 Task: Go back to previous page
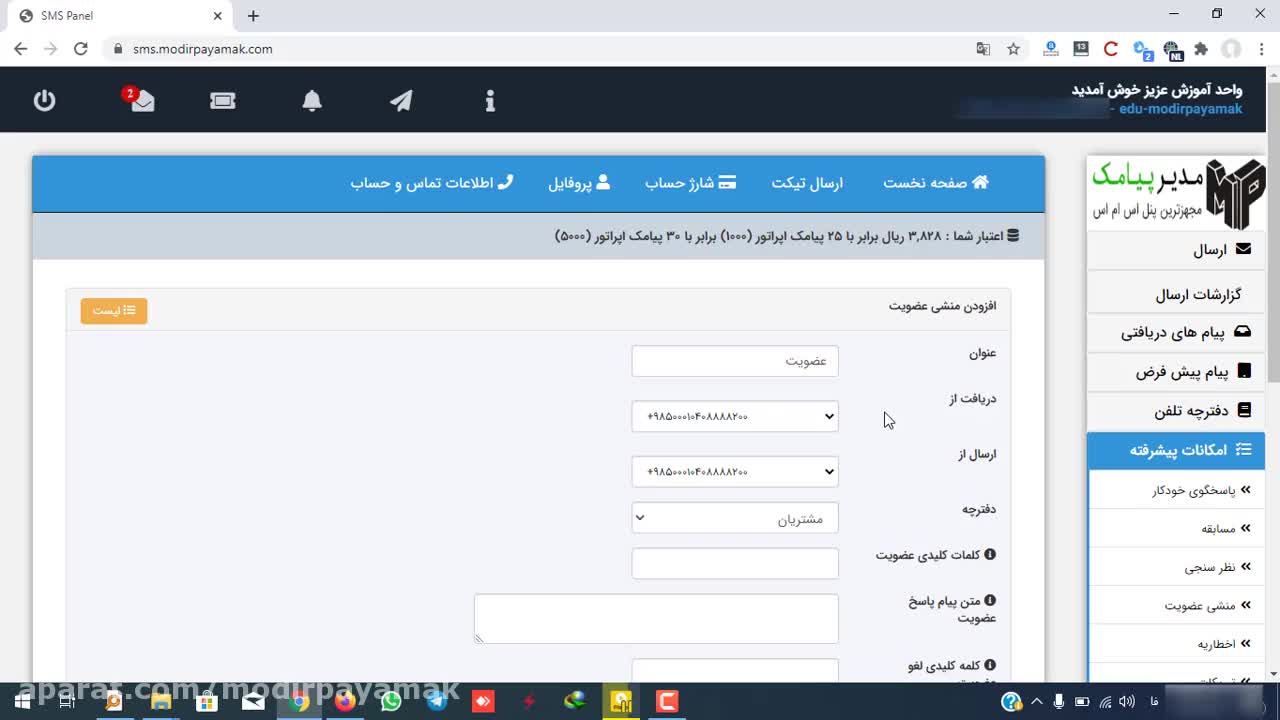[21, 48]
